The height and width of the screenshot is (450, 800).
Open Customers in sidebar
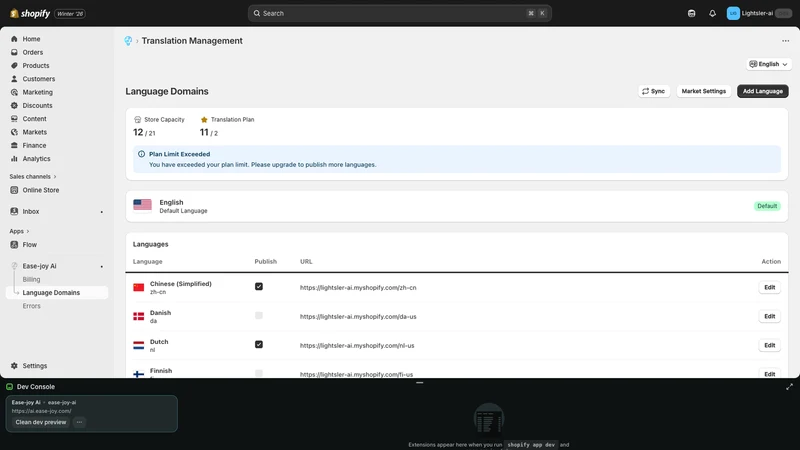pos(39,79)
